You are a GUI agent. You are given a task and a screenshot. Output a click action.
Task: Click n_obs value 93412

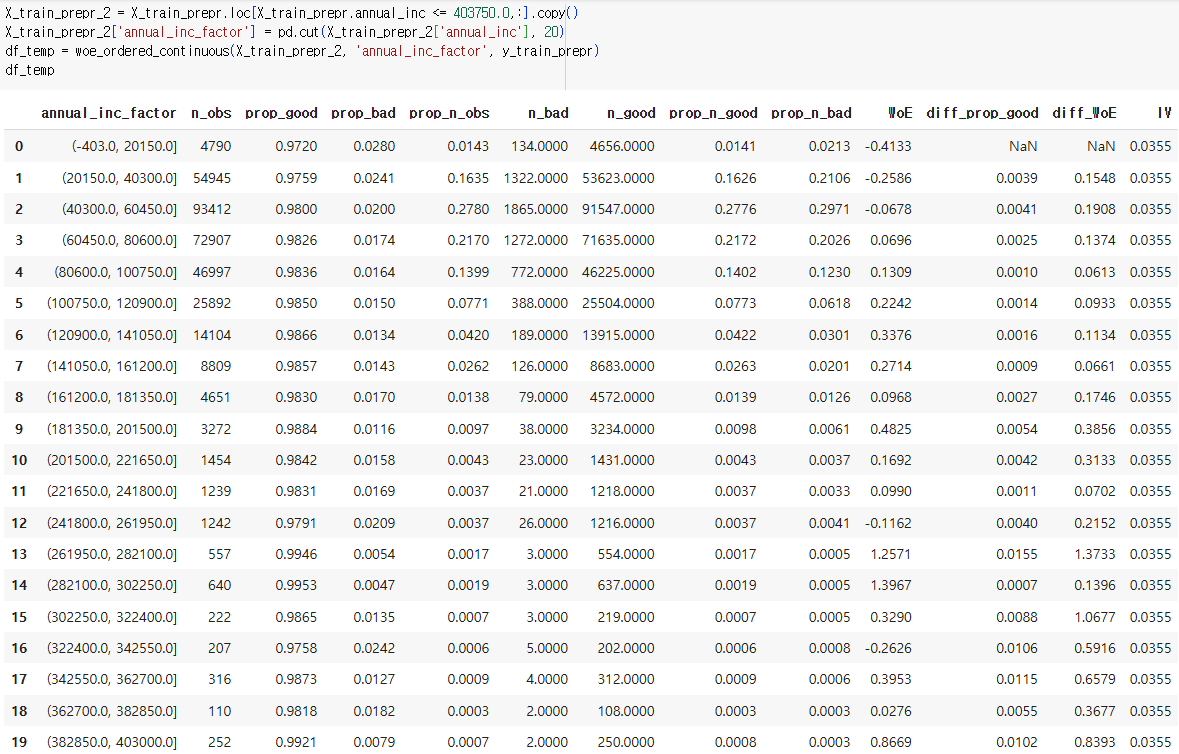tap(212, 209)
